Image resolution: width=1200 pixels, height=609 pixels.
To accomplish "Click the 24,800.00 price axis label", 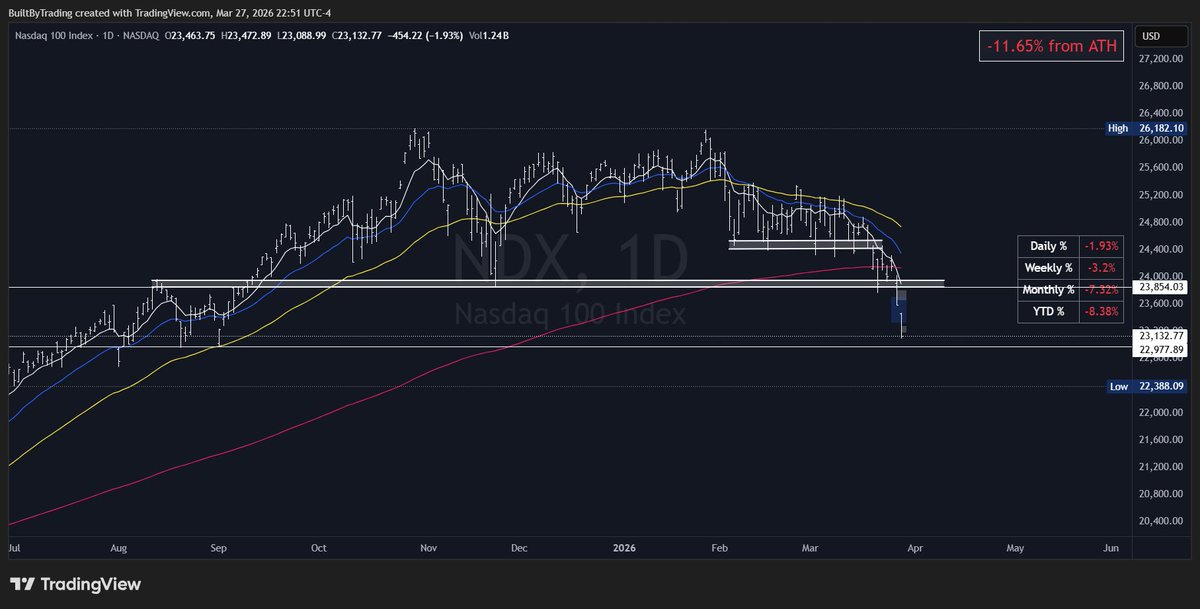I will coord(1163,222).
